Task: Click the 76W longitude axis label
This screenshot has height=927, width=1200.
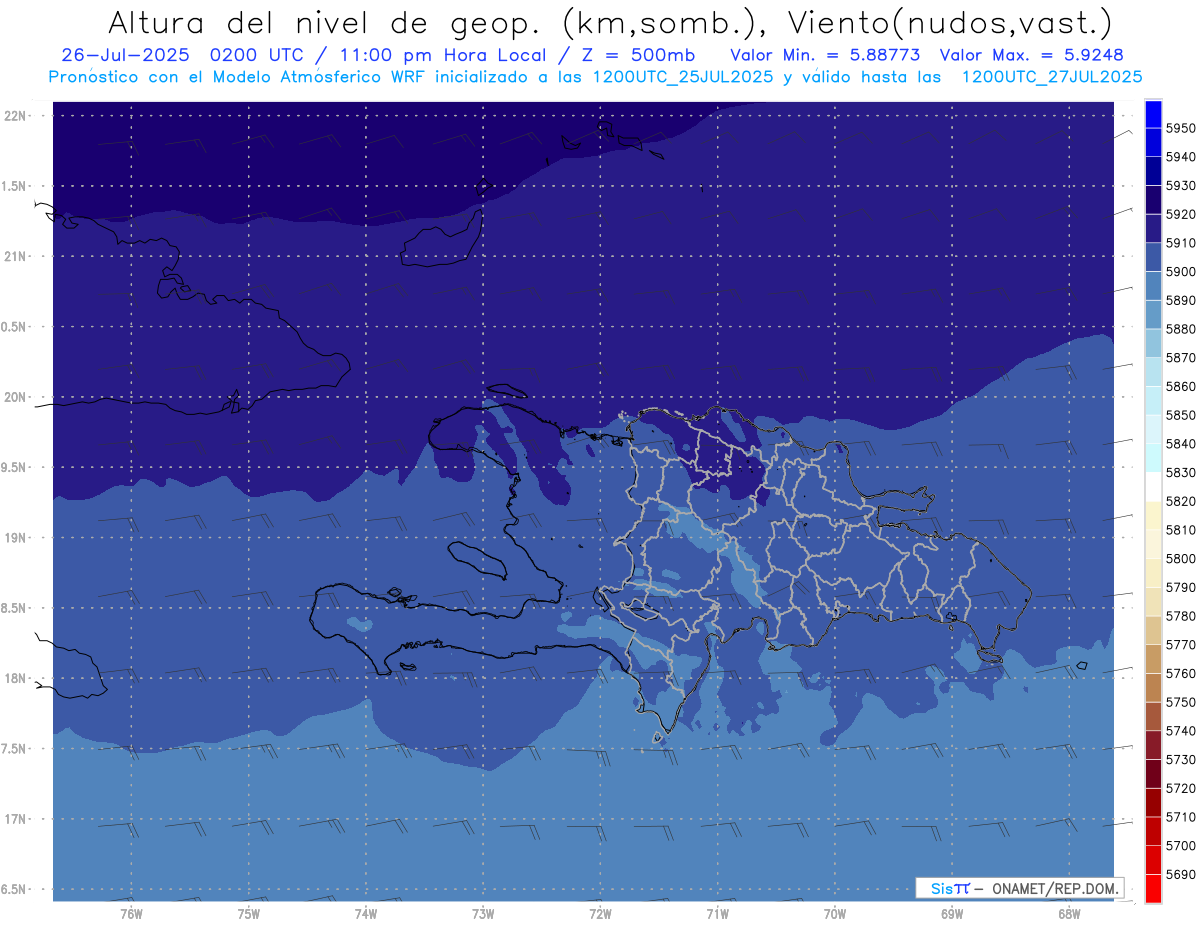Action: 131,914
